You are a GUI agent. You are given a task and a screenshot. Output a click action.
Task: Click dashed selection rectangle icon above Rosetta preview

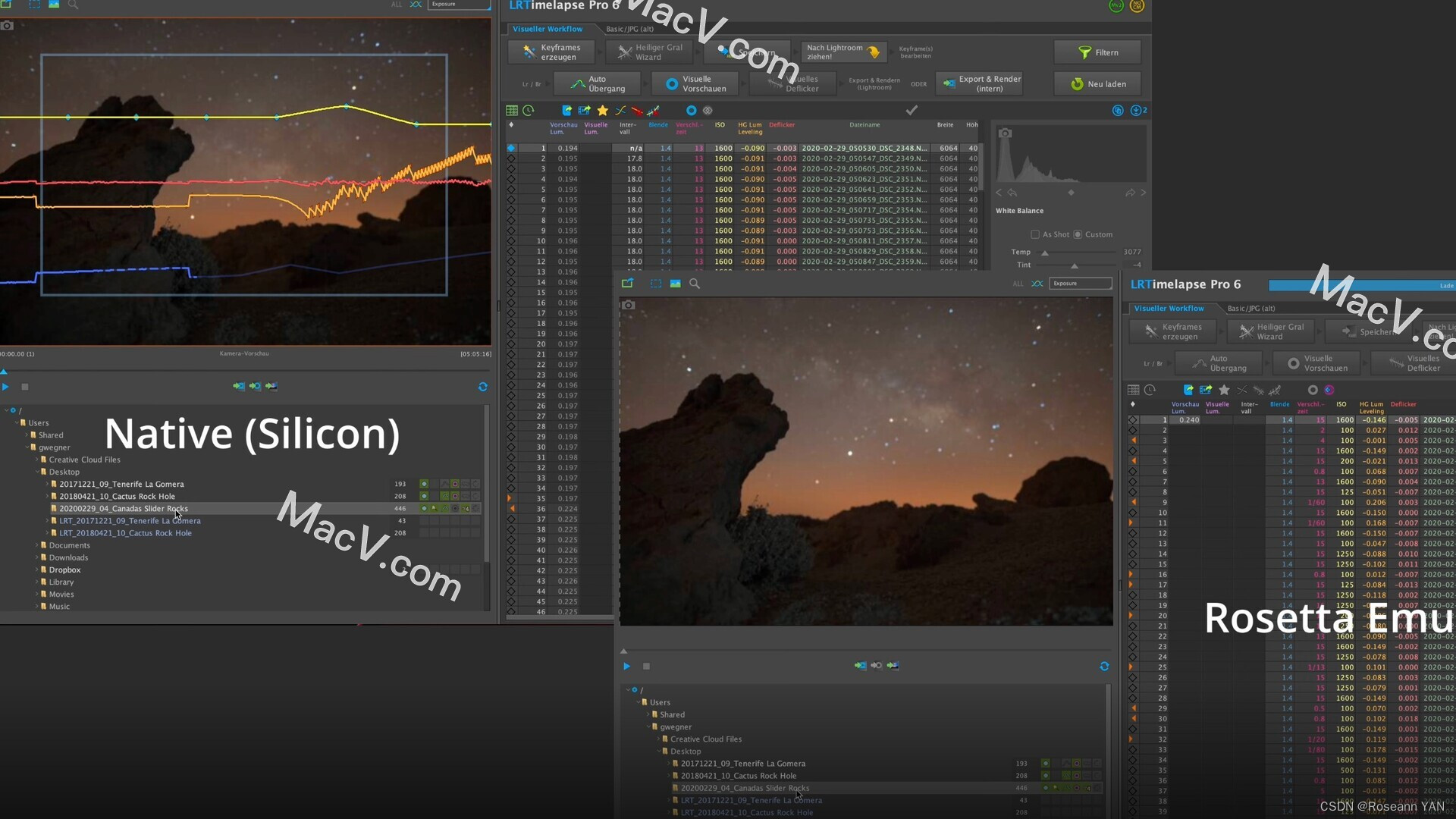click(x=656, y=284)
